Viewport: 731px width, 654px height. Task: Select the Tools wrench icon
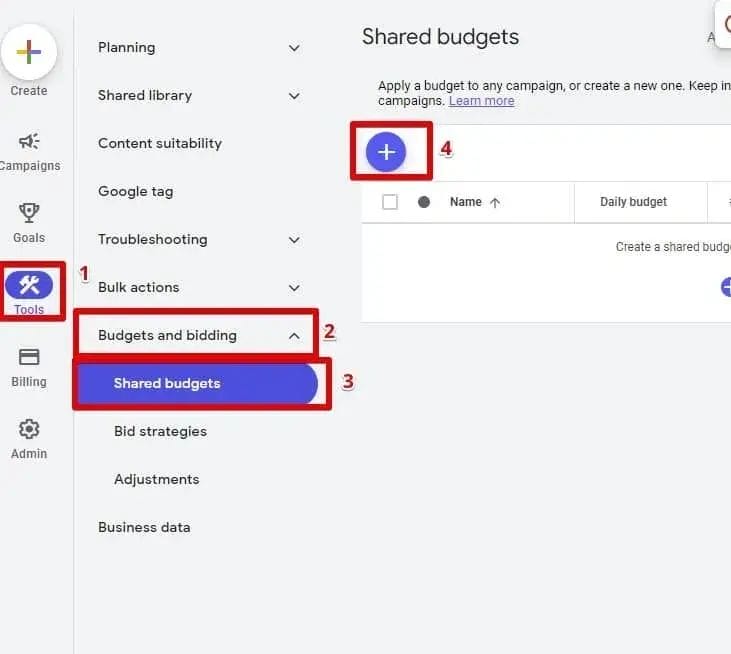tap(29, 285)
